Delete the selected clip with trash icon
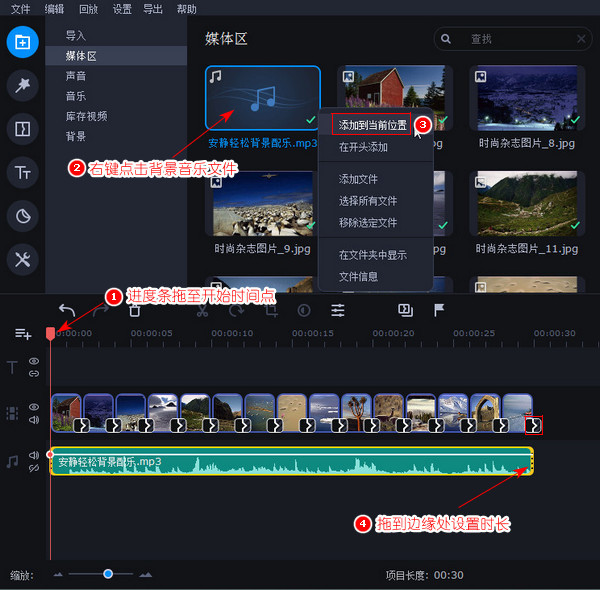600x590 pixels. tap(134, 310)
